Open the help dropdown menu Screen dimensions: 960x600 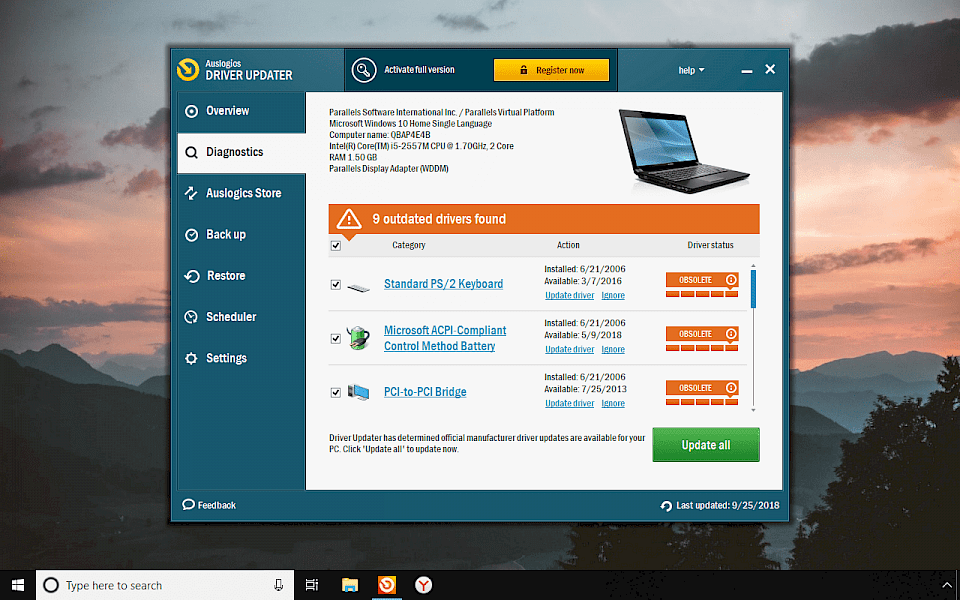(x=691, y=70)
